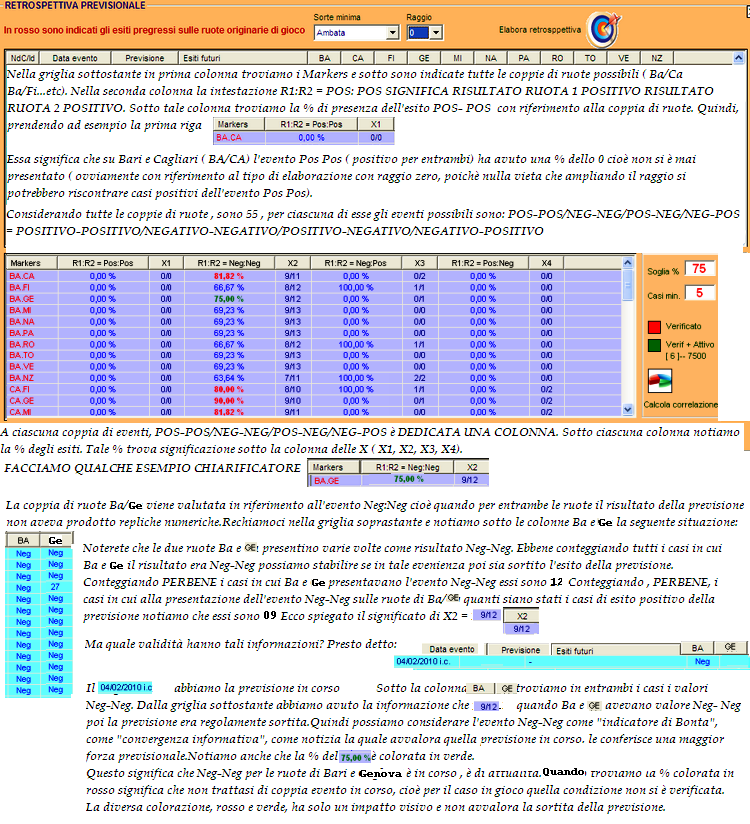Click the Calcola correlazione chart icon
The image size is (750, 824).
click(660, 380)
